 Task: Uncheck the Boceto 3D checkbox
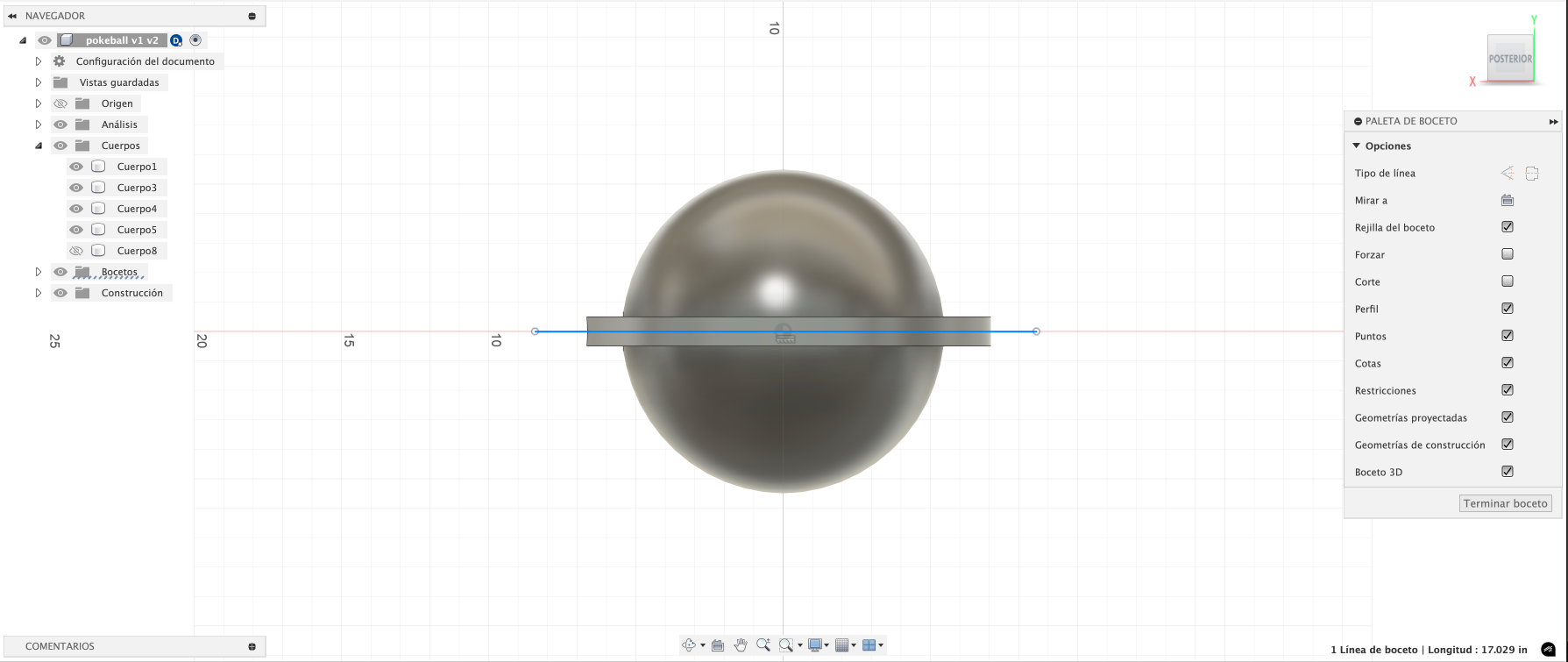(1508, 472)
